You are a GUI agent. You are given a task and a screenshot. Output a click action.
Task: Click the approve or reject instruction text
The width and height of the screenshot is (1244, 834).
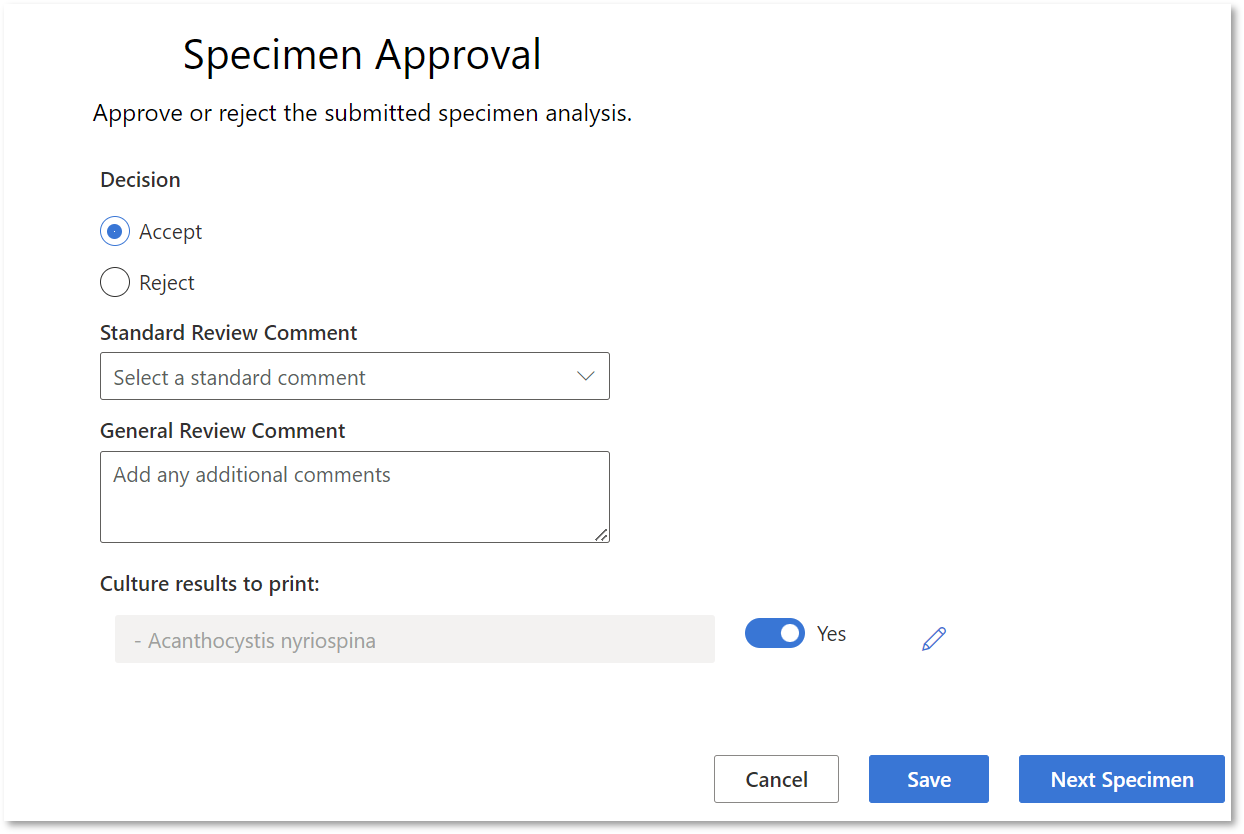(x=363, y=114)
